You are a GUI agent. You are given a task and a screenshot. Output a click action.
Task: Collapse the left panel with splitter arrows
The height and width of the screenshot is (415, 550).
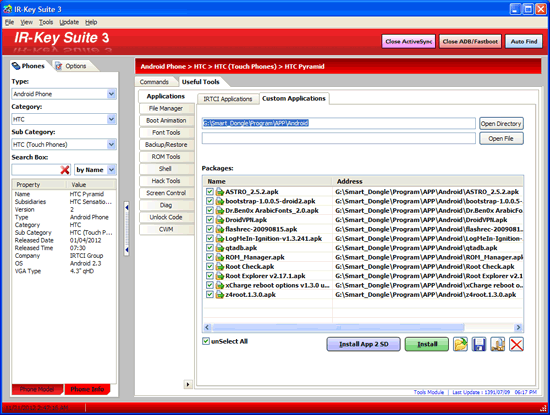127,228
